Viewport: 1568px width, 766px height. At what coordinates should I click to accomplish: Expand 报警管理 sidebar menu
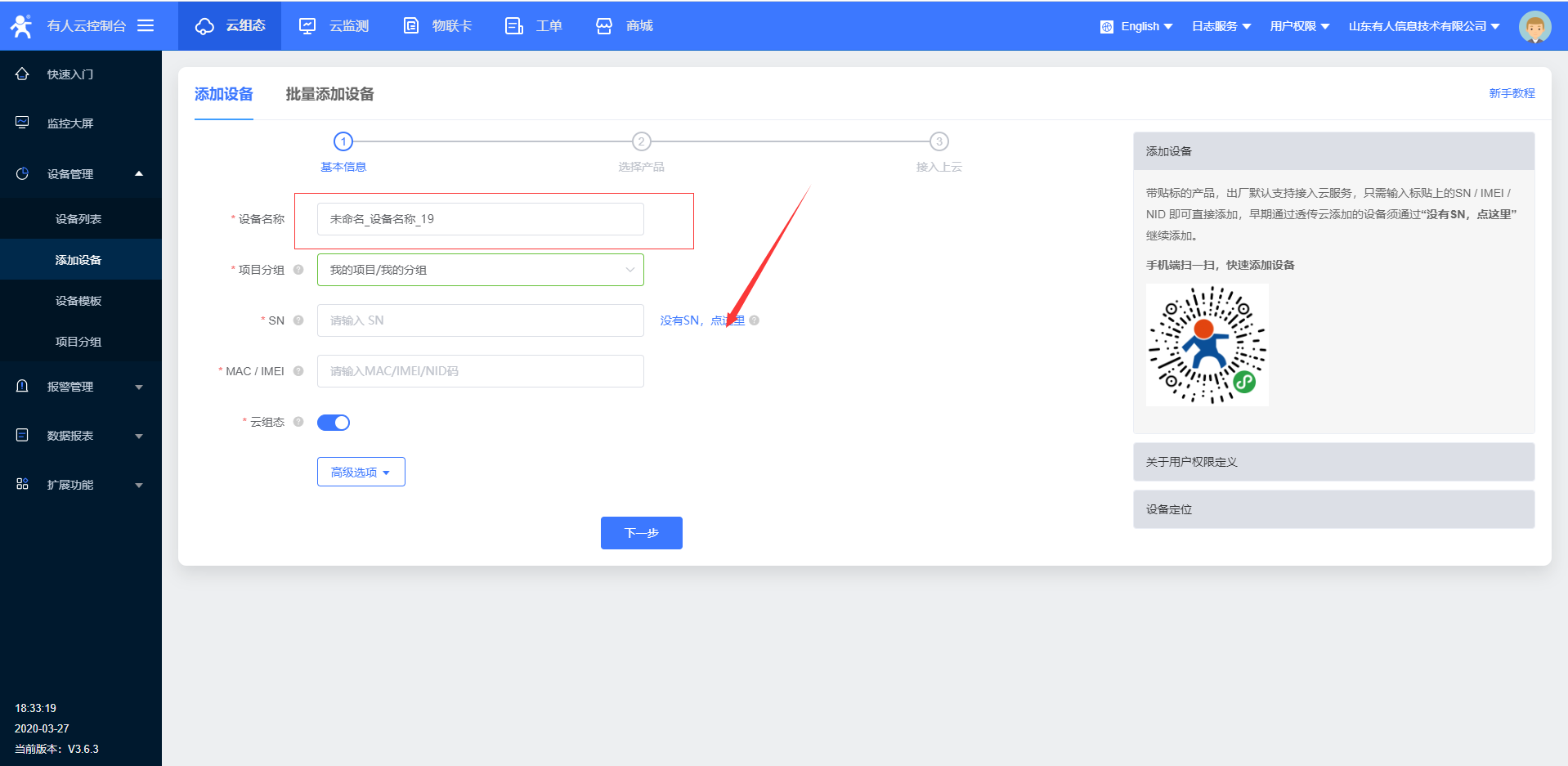click(80, 387)
